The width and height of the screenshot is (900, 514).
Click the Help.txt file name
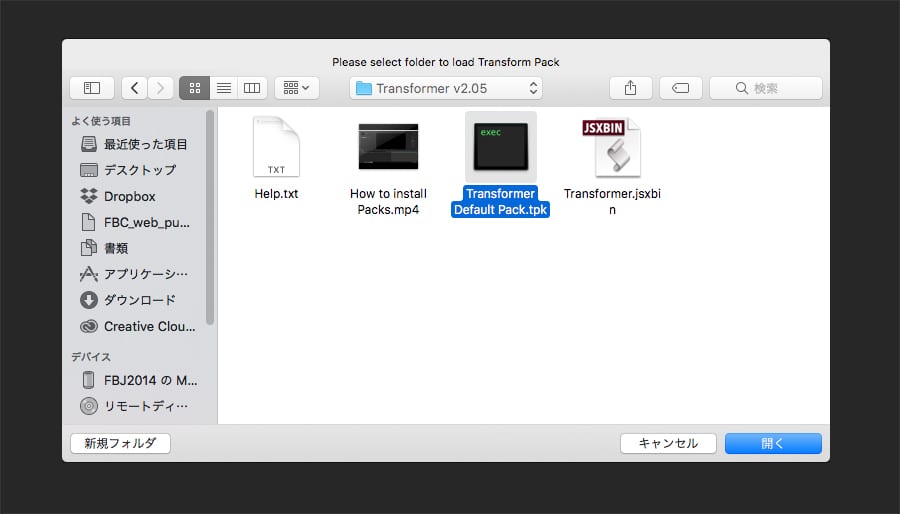276,194
